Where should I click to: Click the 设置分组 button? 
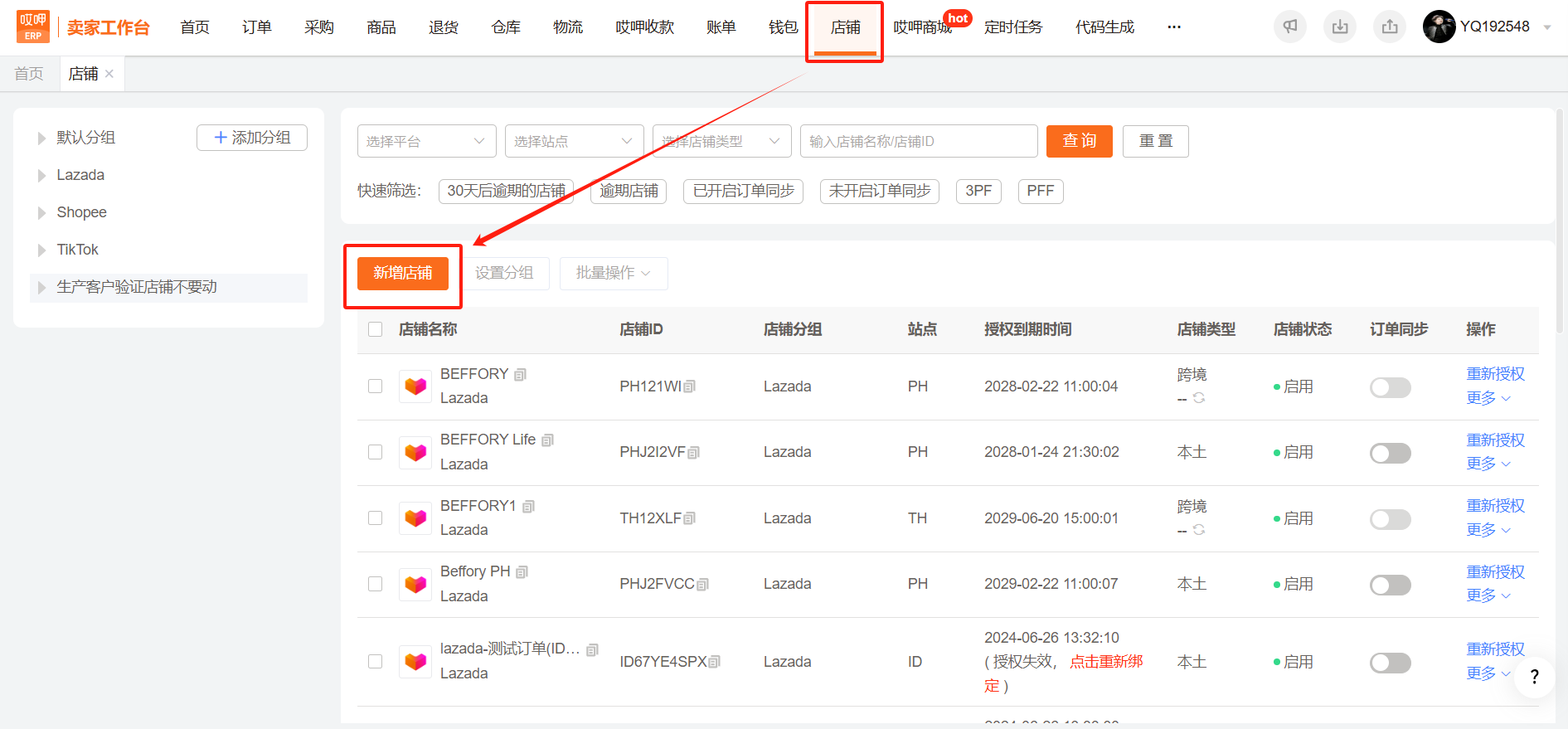(x=504, y=273)
